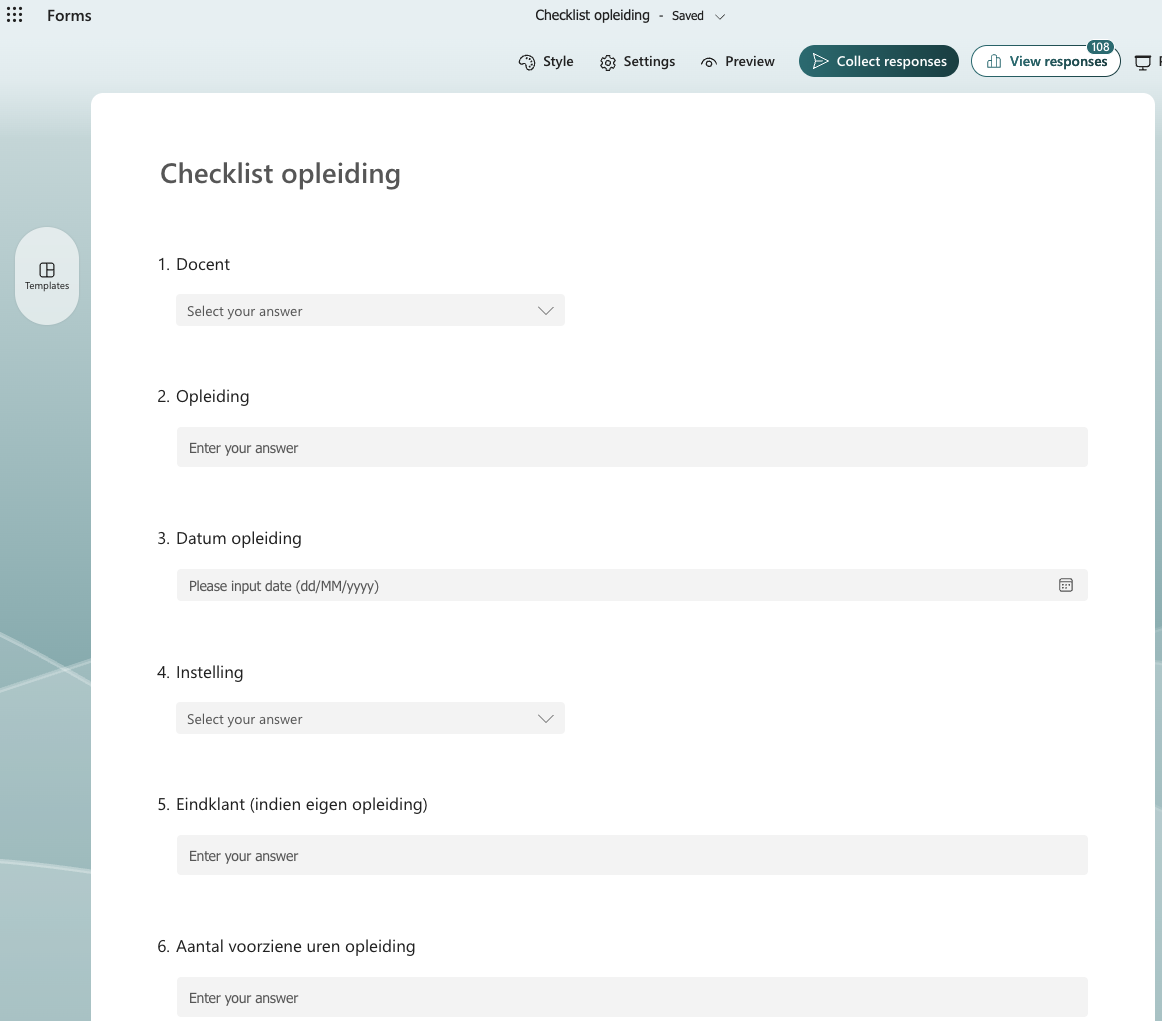Click the Present screen icon
Image resolution: width=1162 pixels, height=1021 pixels.
[1143, 62]
